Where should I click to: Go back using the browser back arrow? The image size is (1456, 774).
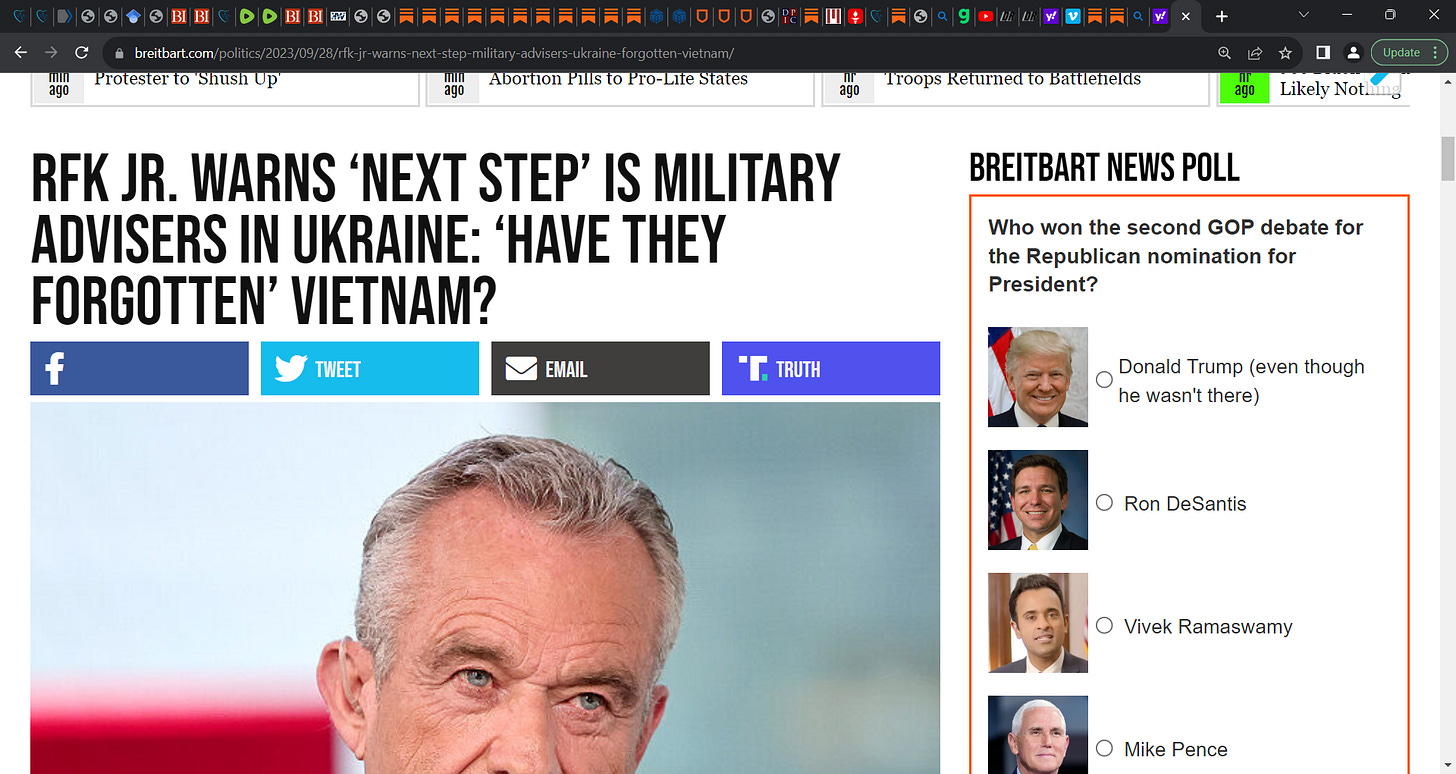[x=22, y=53]
